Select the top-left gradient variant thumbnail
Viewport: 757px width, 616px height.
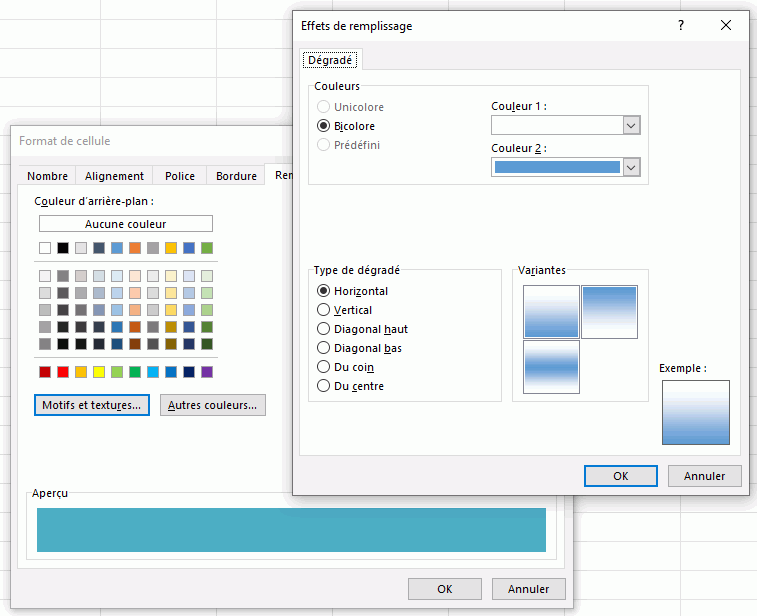tap(551, 311)
